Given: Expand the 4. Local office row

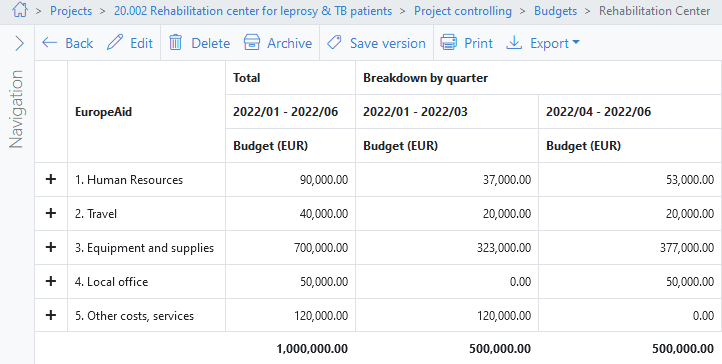Looking at the screenshot, I should 51,282.
